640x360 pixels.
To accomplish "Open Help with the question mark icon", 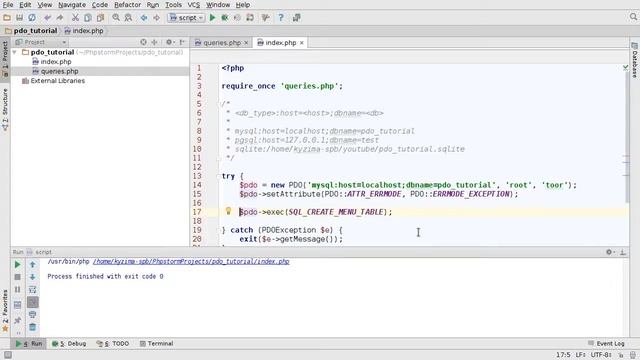I will pos(281,18).
